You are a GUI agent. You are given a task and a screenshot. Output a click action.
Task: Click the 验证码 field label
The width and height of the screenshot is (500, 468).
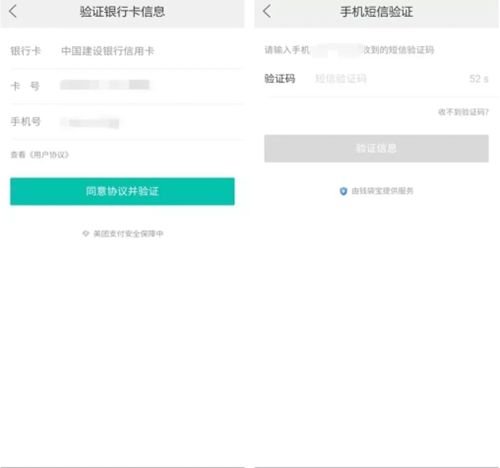pos(280,79)
